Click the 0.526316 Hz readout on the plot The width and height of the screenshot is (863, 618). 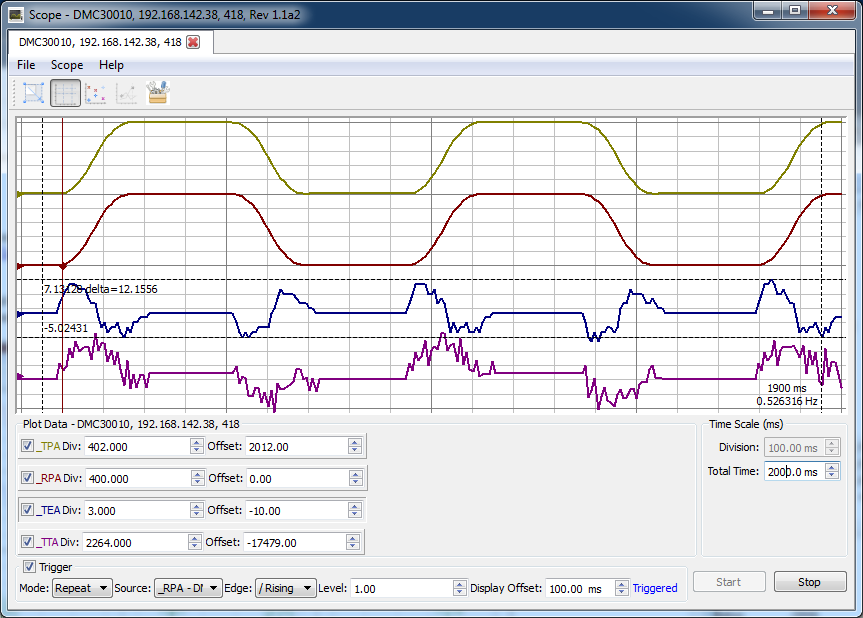click(786, 401)
